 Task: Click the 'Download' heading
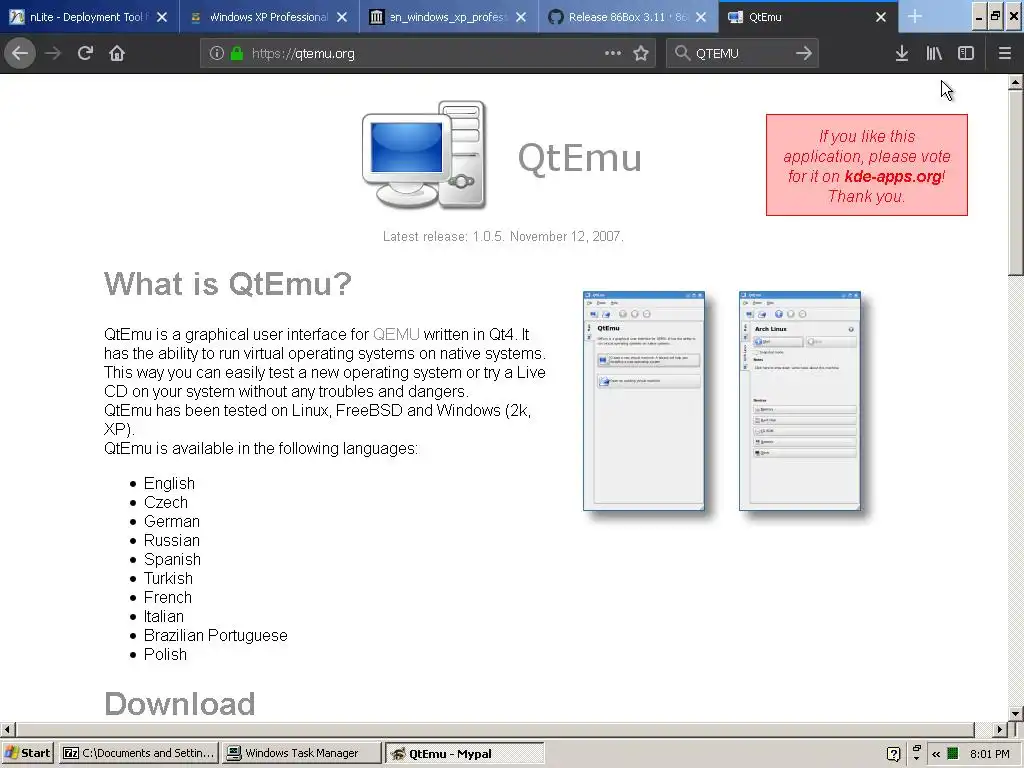[180, 704]
